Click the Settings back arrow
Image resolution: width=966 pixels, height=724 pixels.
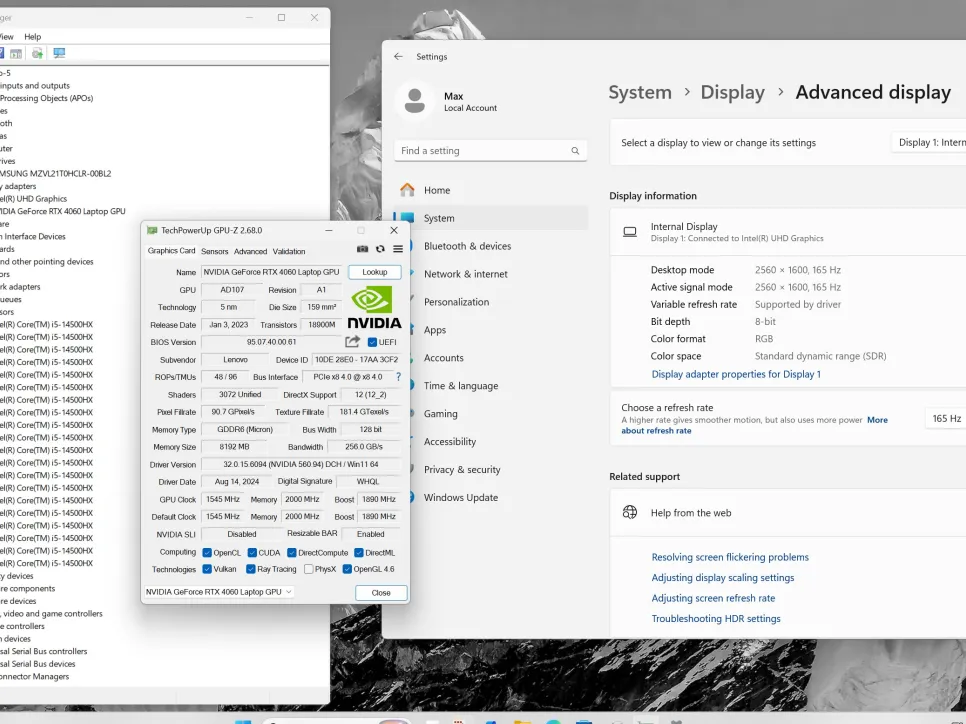click(x=398, y=57)
